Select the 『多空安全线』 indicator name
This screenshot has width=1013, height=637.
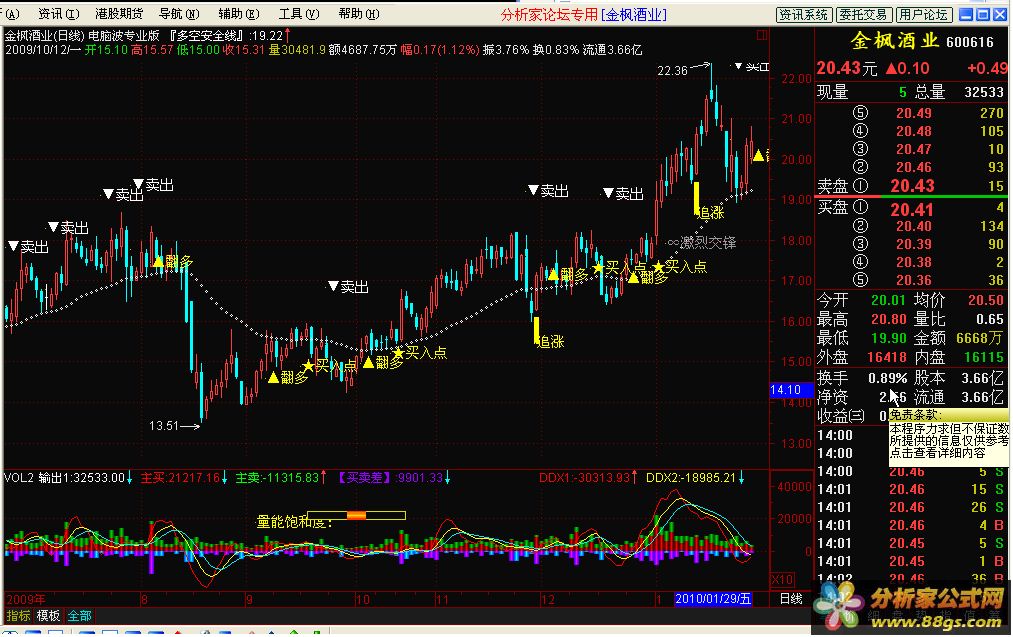207,36
